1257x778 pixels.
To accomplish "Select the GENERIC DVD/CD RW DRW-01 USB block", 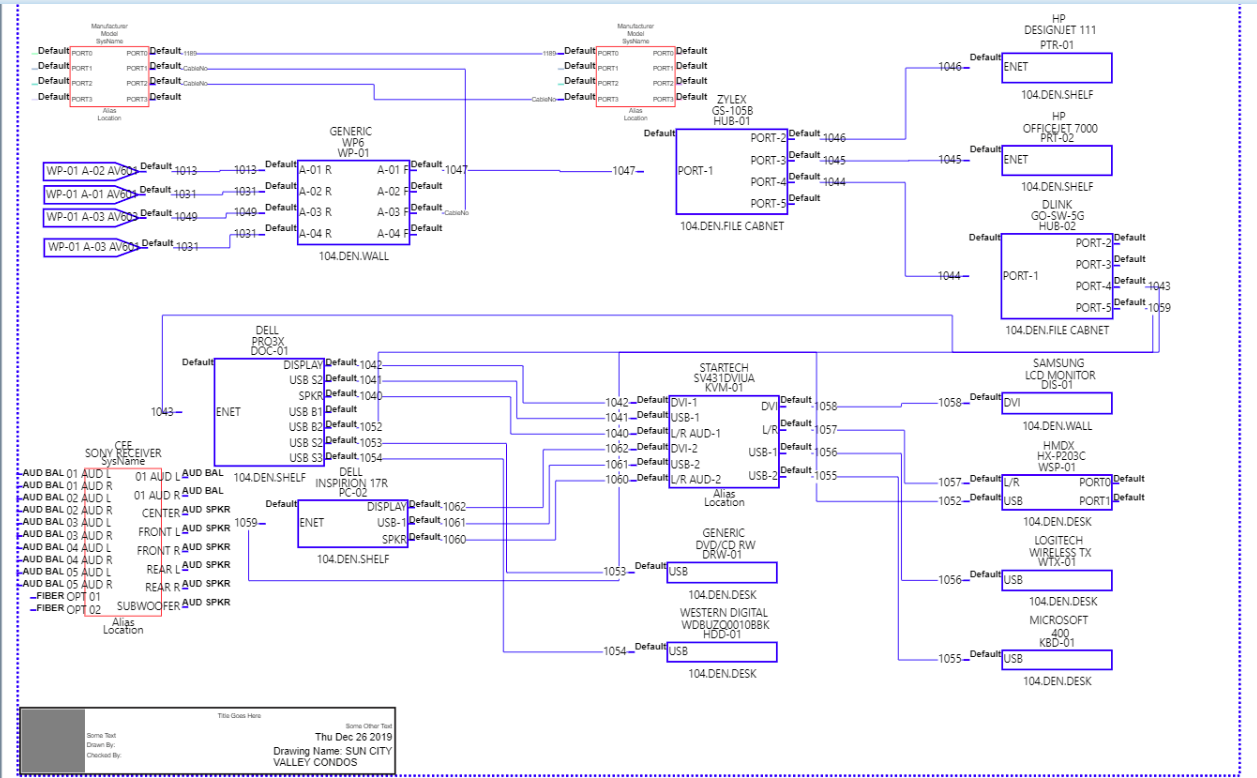I will click(x=722, y=572).
